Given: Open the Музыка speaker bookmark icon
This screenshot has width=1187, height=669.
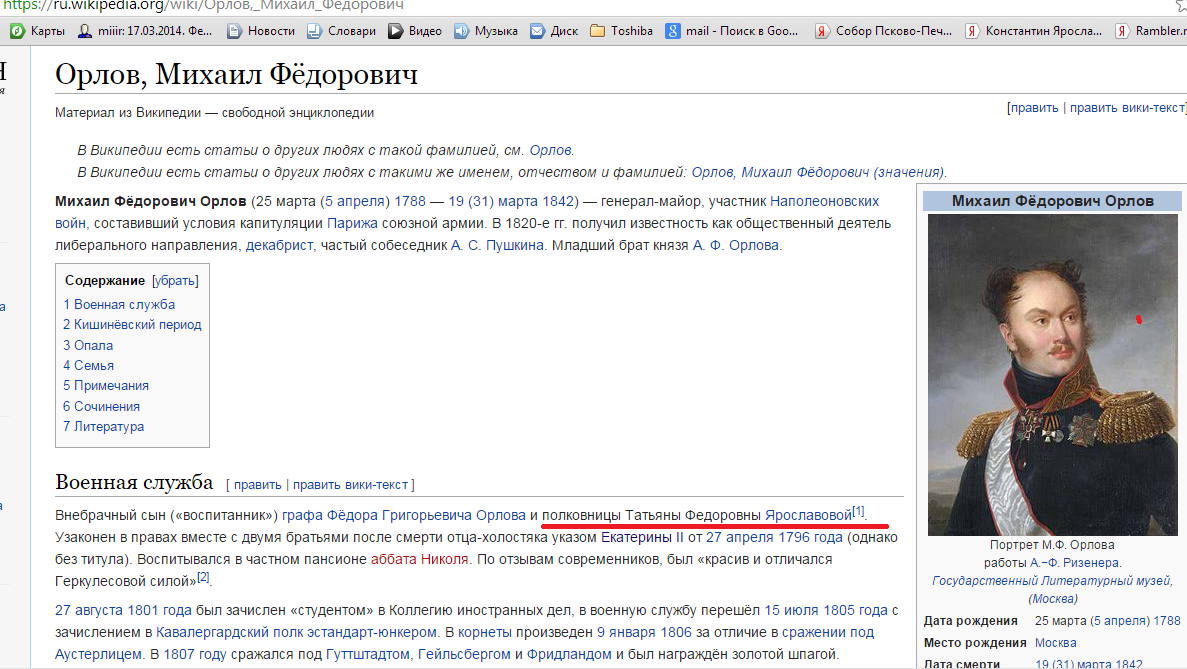Looking at the screenshot, I should pyautogui.click(x=461, y=31).
